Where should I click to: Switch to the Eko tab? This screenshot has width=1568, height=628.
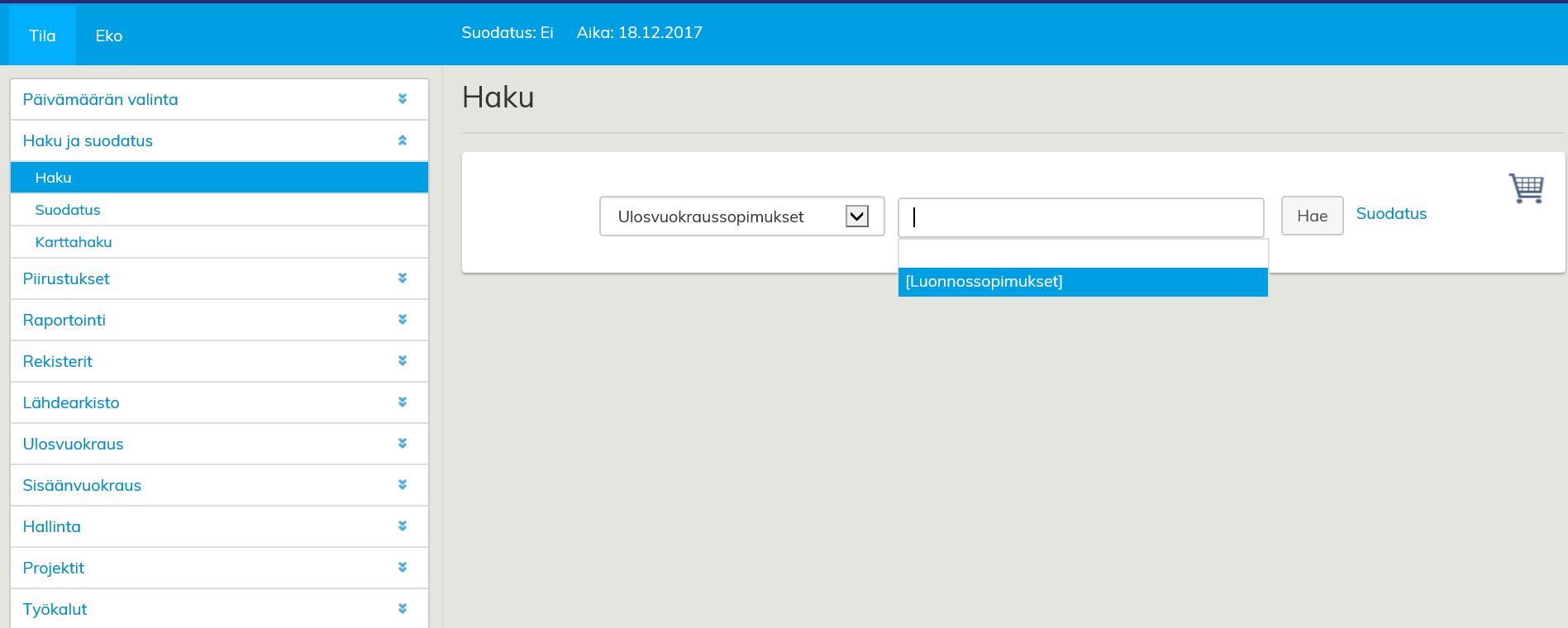point(109,36)
